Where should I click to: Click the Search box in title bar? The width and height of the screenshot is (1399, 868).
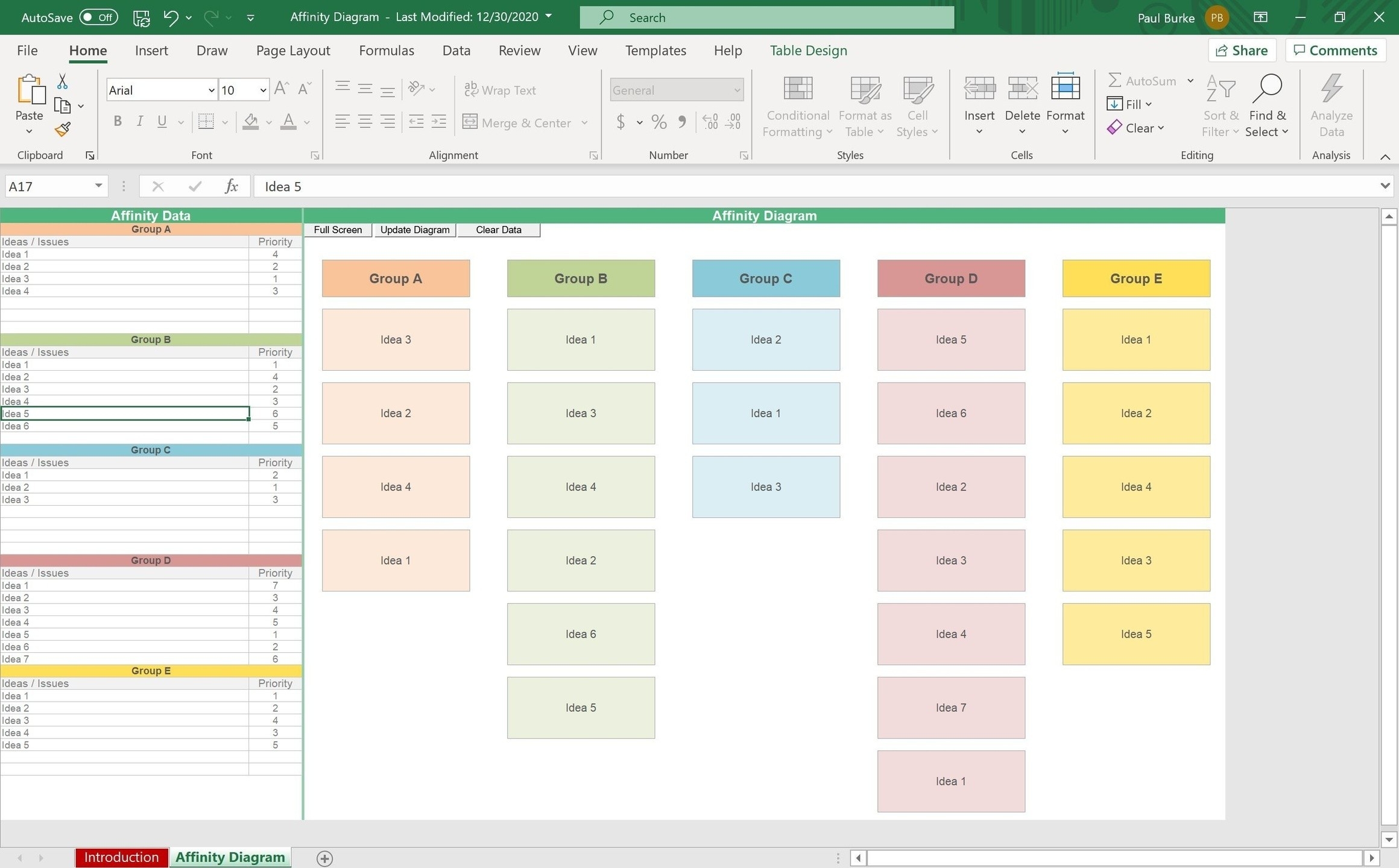click(x=767, y=17)
